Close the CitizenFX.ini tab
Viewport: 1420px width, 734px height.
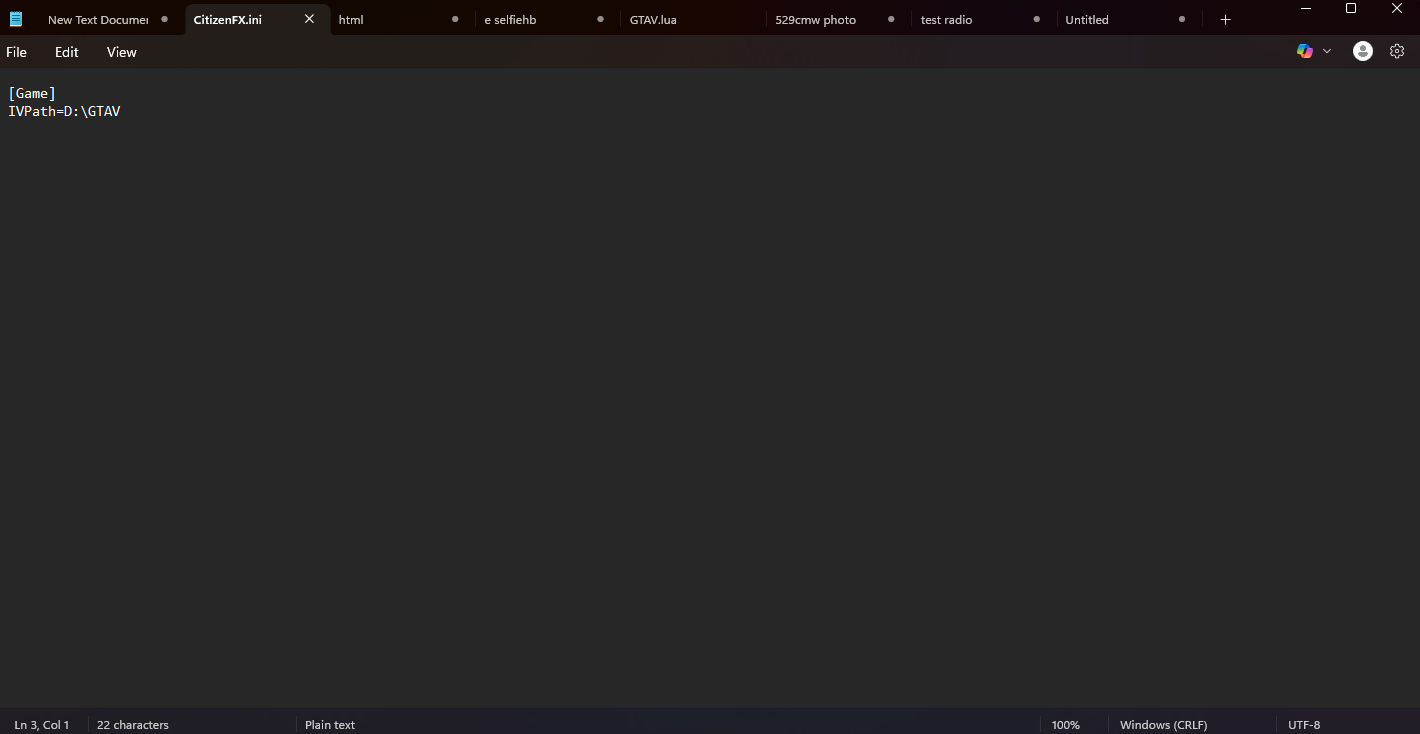tap(309, 19)
